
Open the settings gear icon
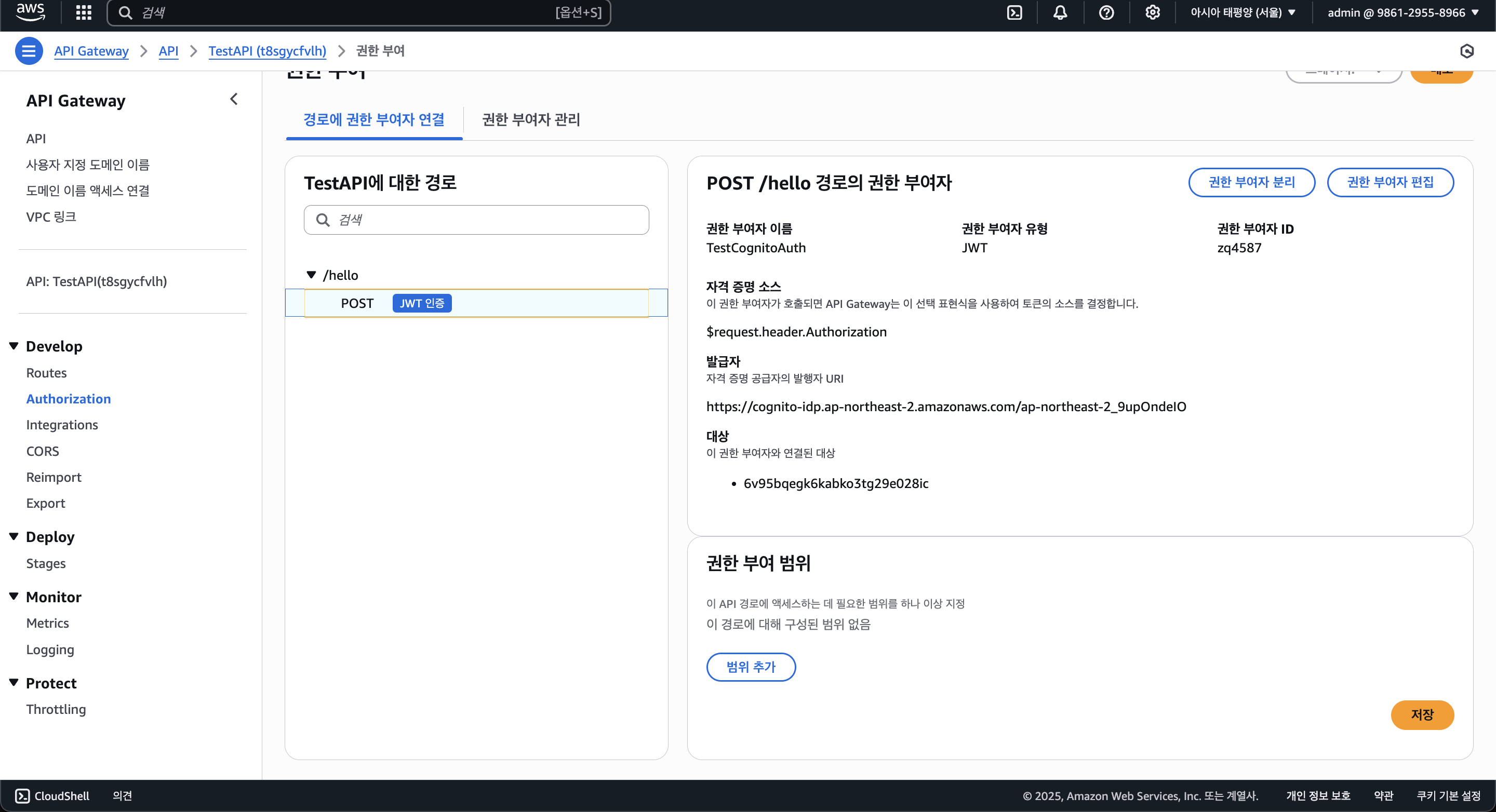(1152, 12)
